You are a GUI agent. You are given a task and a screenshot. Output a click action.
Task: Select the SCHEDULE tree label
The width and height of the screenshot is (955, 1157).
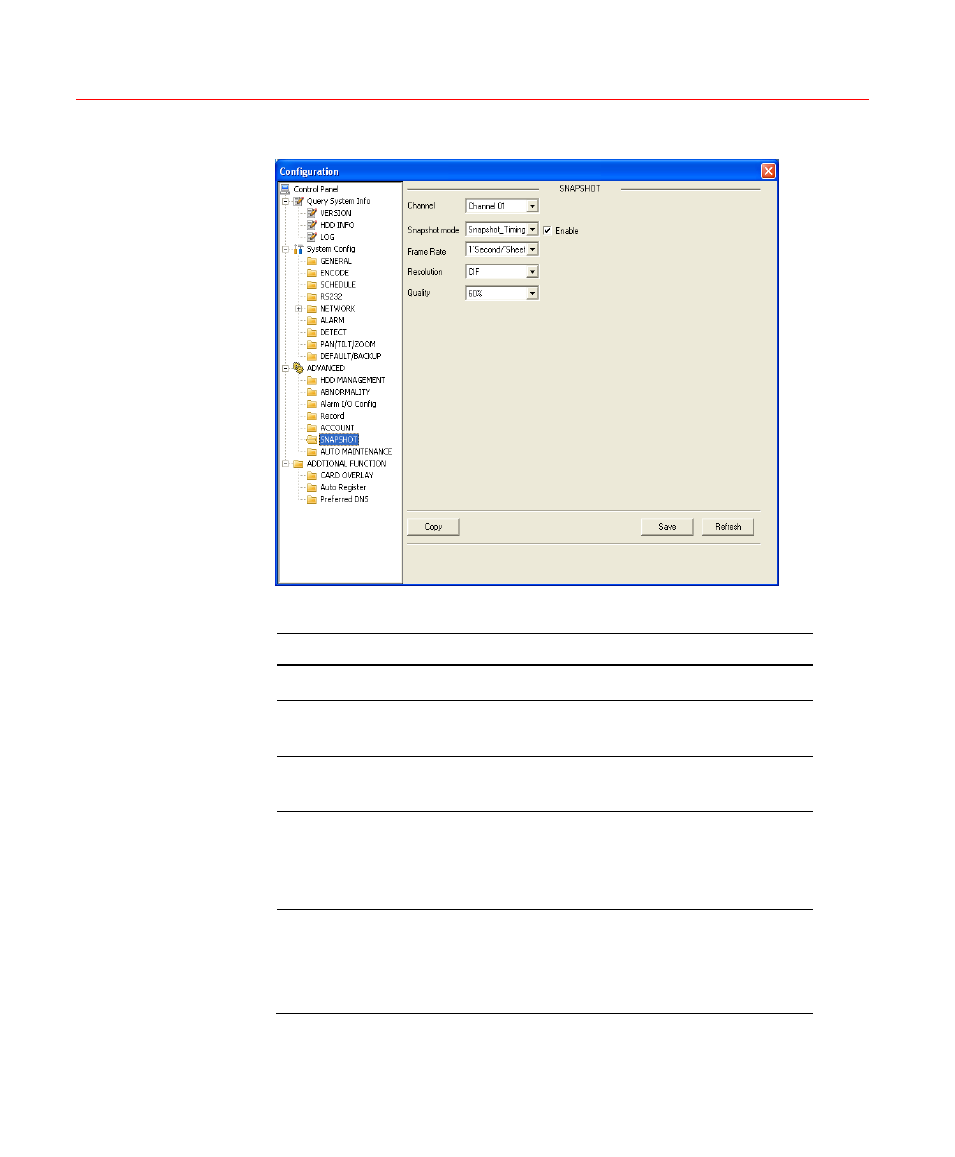click(338, 285)
